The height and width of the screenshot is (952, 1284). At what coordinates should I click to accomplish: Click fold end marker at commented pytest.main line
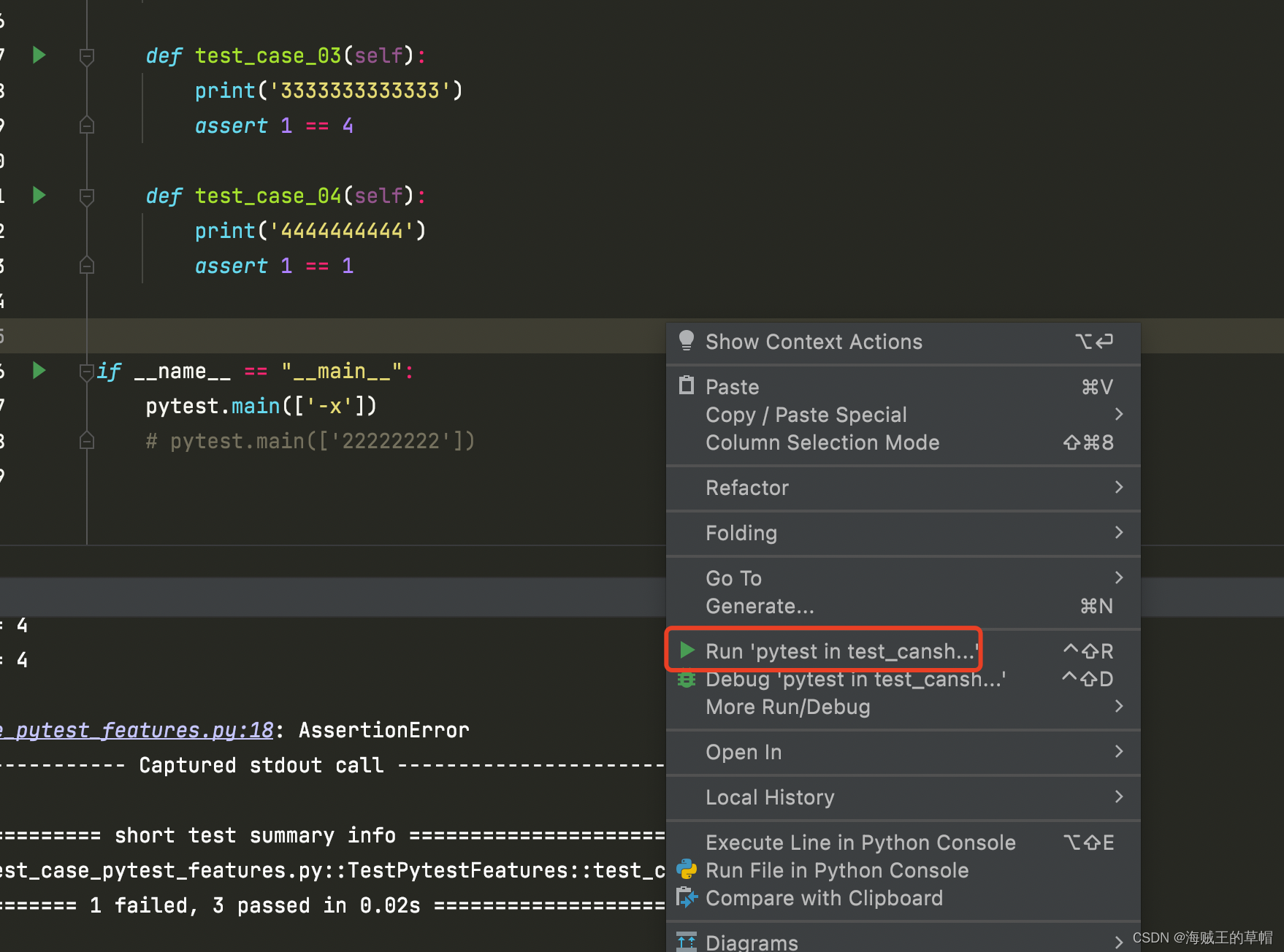pyautogui.click(x=86, y=441)
